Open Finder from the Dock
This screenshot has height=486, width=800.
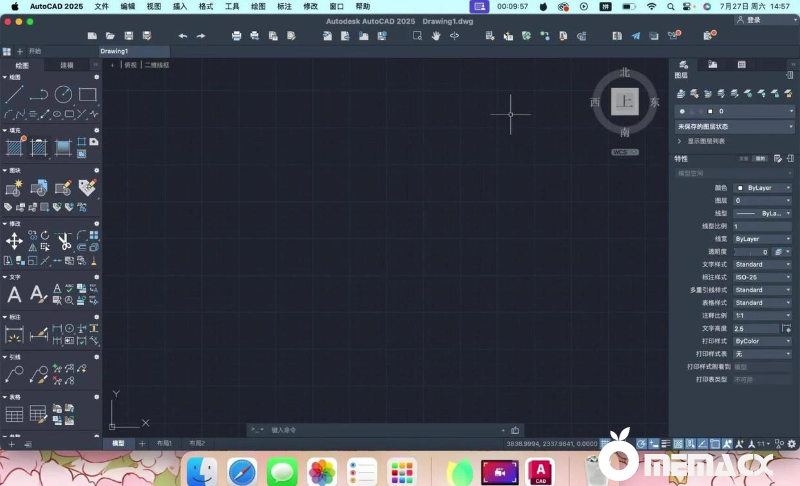coord(203,470)
